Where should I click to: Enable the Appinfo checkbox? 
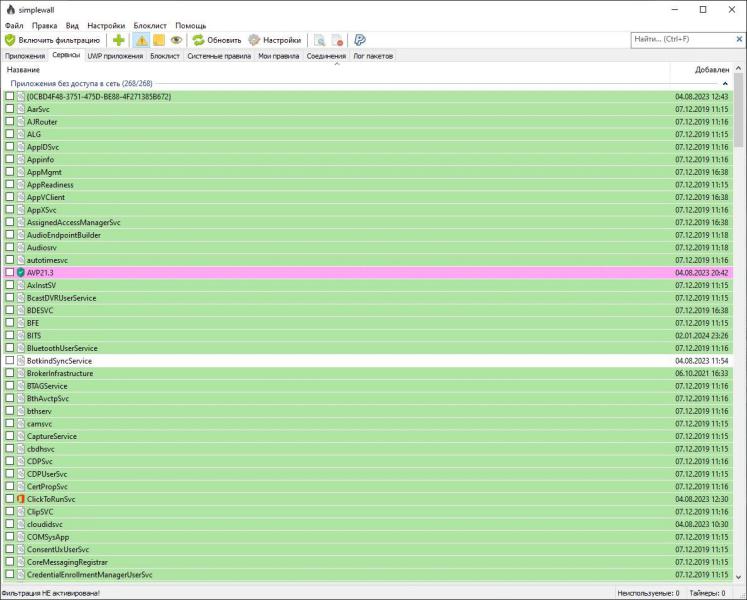coord(10,159)
